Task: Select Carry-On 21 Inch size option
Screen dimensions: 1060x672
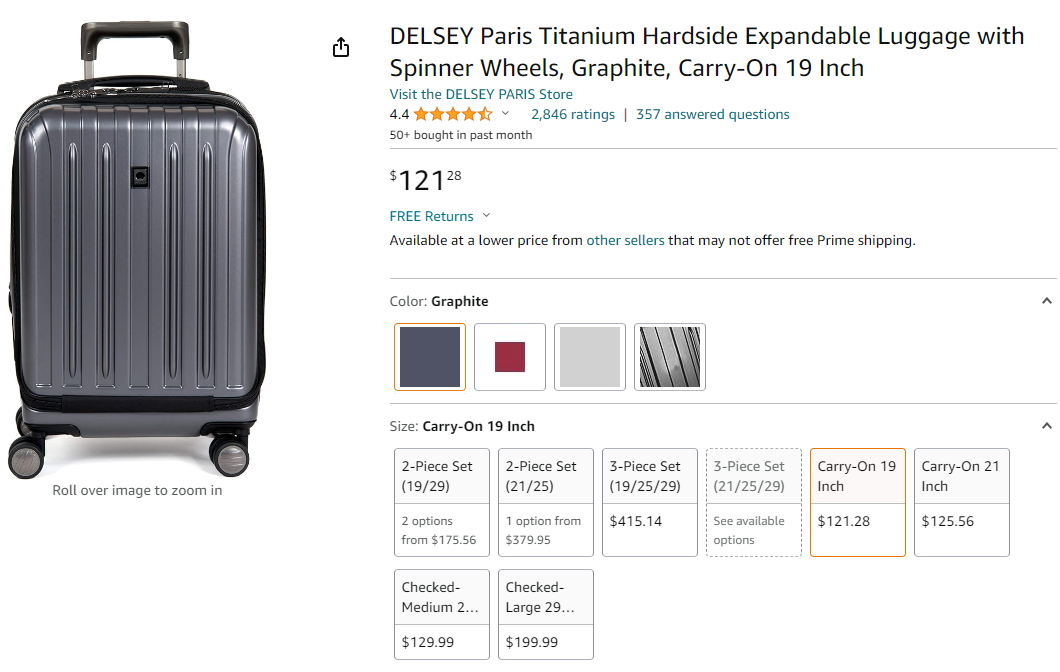Action: point(962,502)
